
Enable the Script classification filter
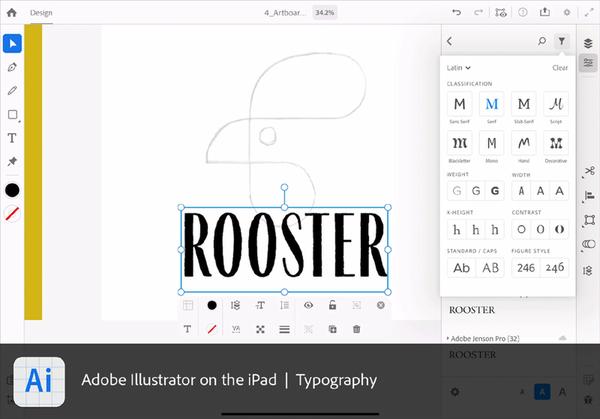[556, 104]
